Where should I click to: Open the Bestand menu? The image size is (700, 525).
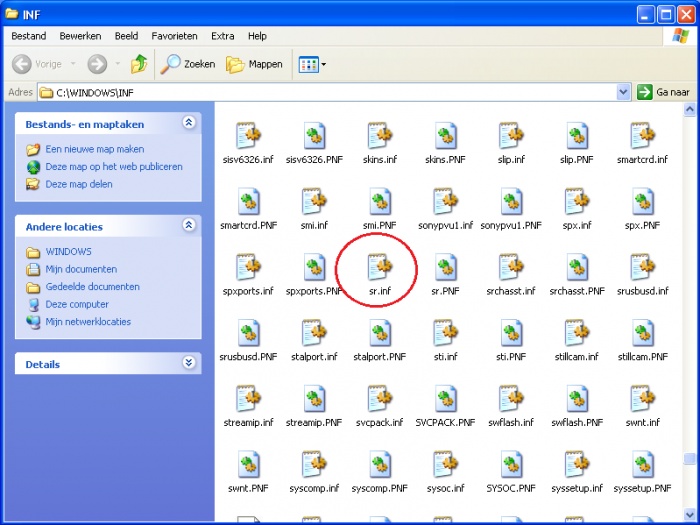[x=29, y=36]
